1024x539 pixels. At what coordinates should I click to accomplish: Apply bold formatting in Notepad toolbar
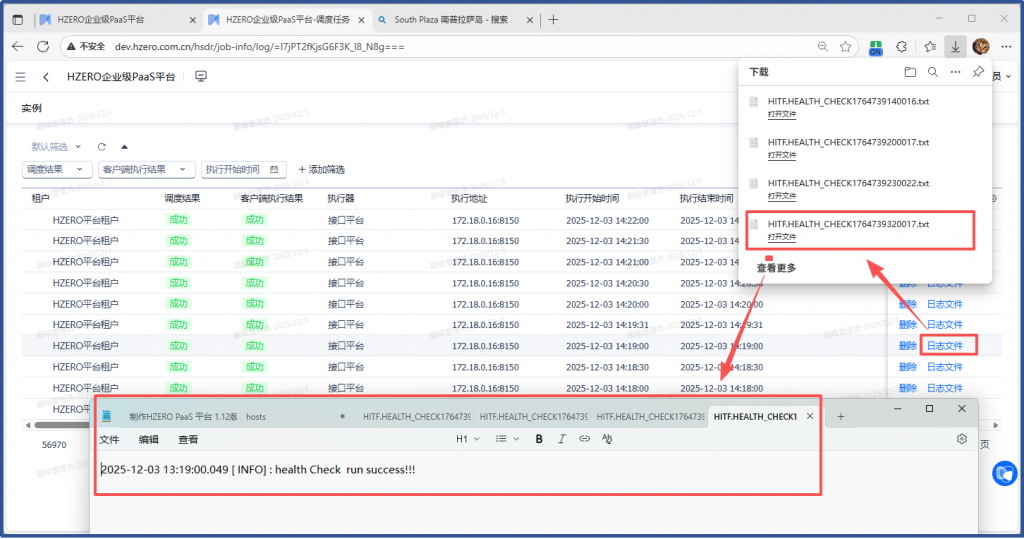[x=539, y=439]
